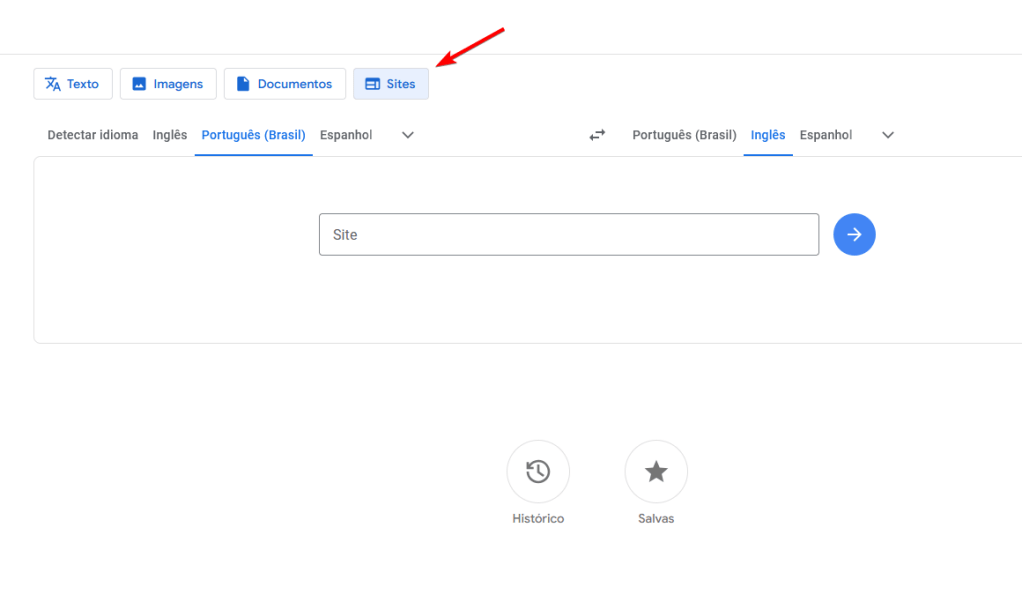Focus the Site URL input field

tap(568, 235)
